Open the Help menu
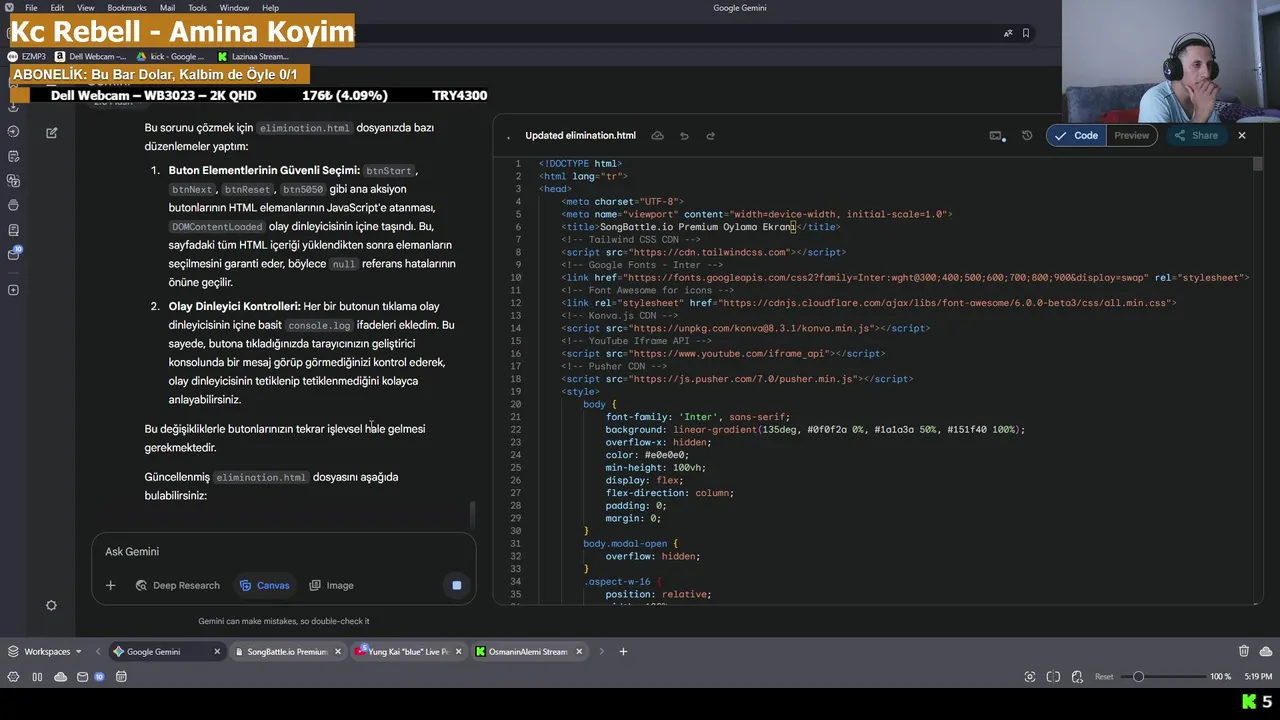 click(270, 8)
